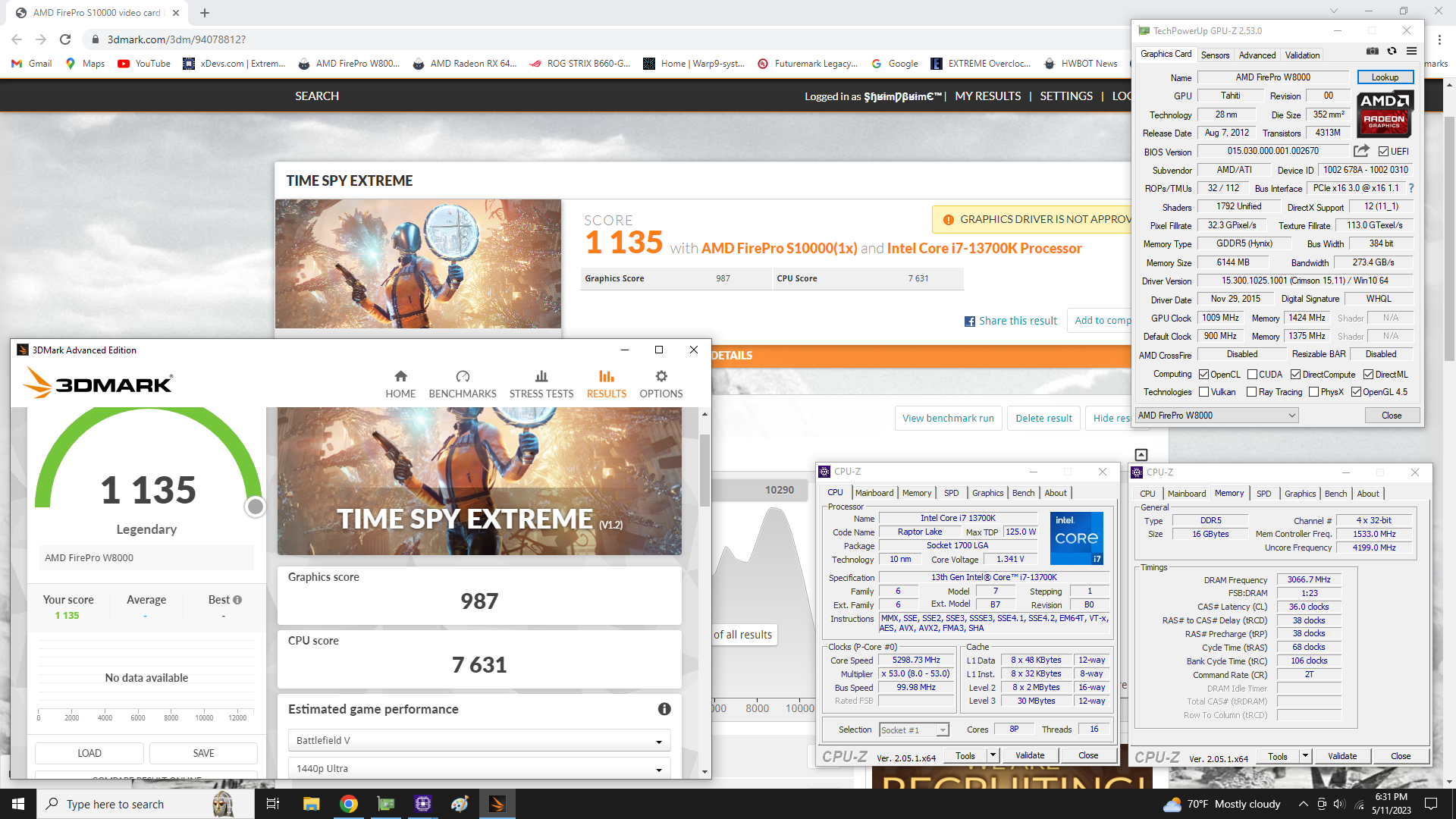Open OPTIONS gear in 3DMark
This screenshot has height=819, width=1456.
(x=661, y=384)
